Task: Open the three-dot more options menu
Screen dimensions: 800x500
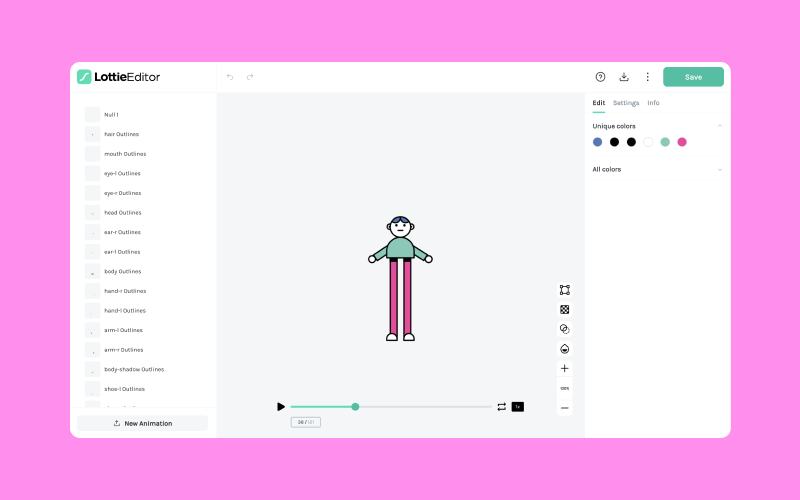Action: (647, 77)
